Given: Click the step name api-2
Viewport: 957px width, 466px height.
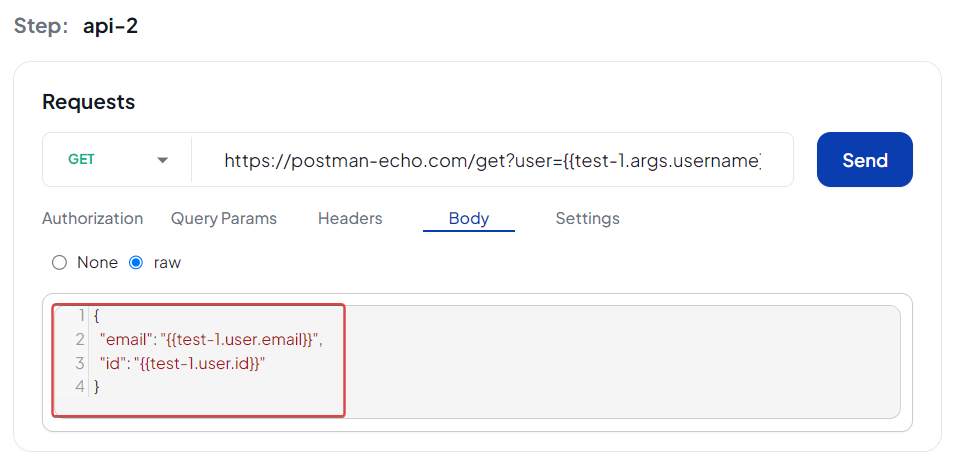Looking at the screenshot, I should (110, 26).
